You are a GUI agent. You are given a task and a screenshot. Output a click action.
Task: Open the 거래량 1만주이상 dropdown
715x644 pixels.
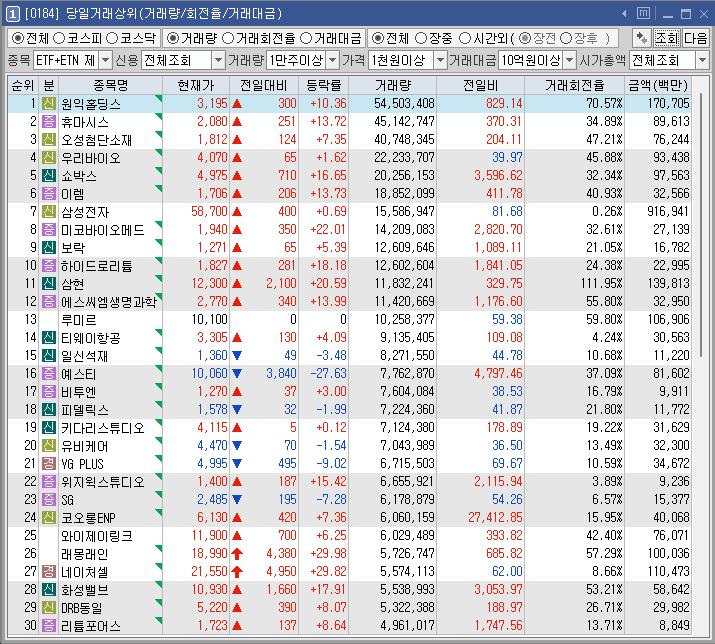click(x=333, y=60)
